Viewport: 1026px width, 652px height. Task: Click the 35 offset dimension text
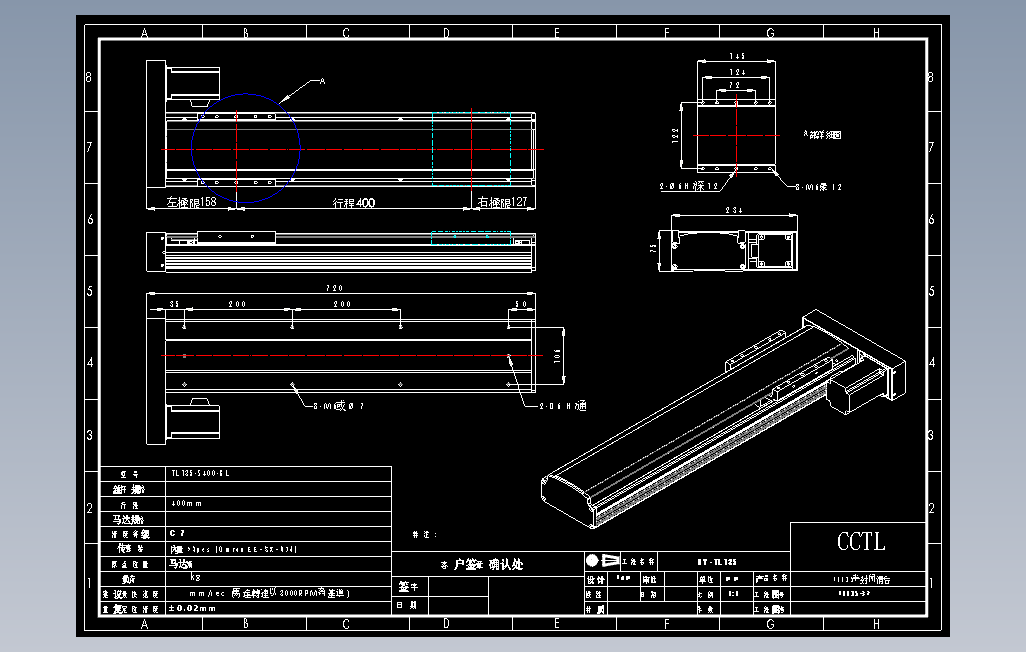pos(174,304)
